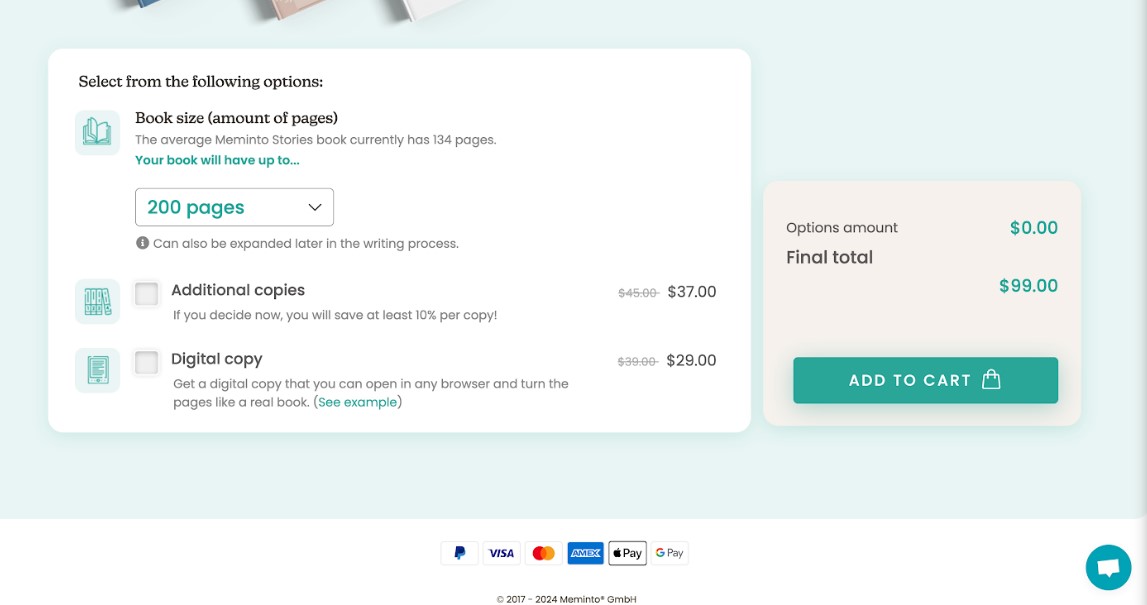Screen dimensions: 1147x605
Task: Click the open book size icon
Action: (97, 132)
